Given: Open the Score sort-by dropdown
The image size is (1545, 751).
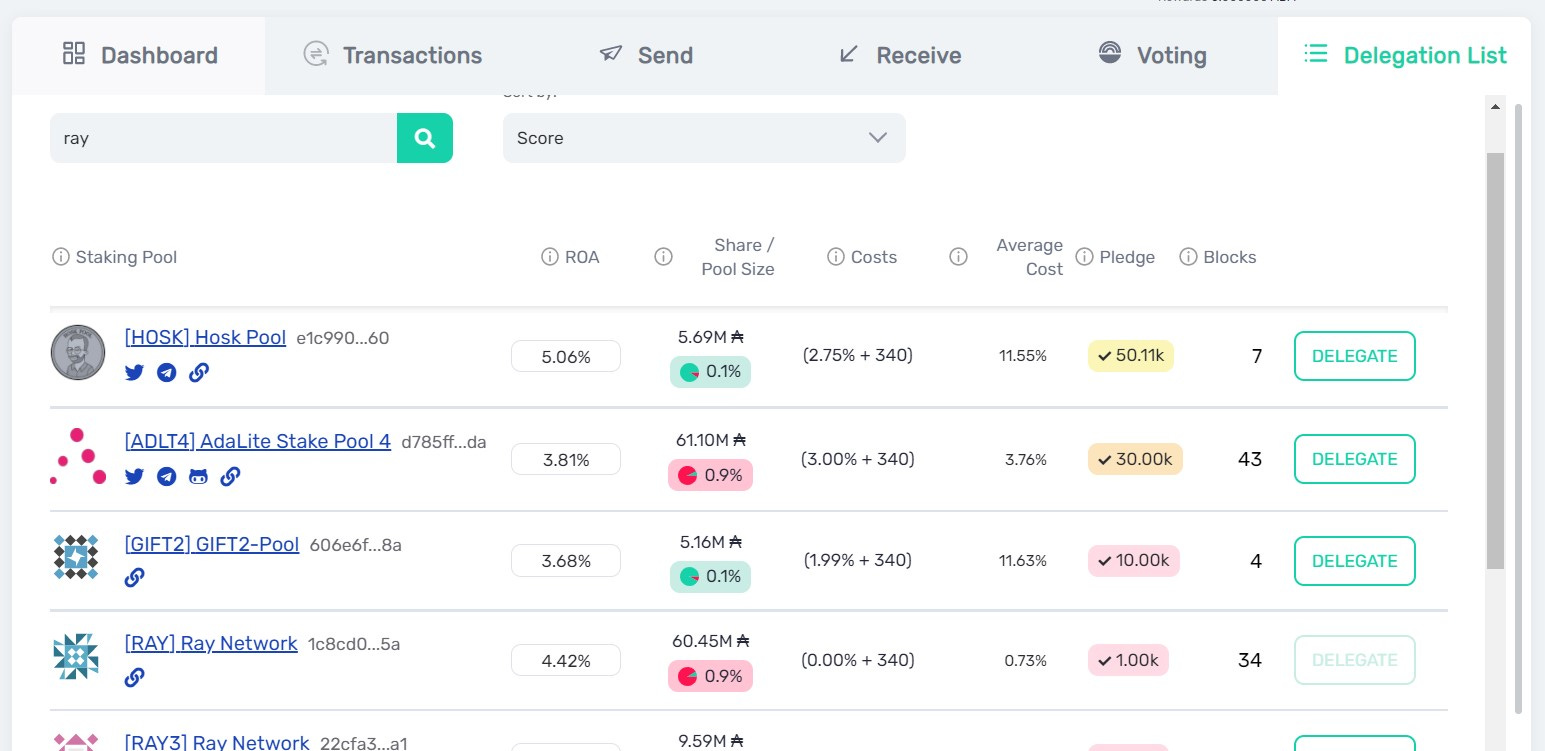Looking at the screenshot, I should 704,138.
